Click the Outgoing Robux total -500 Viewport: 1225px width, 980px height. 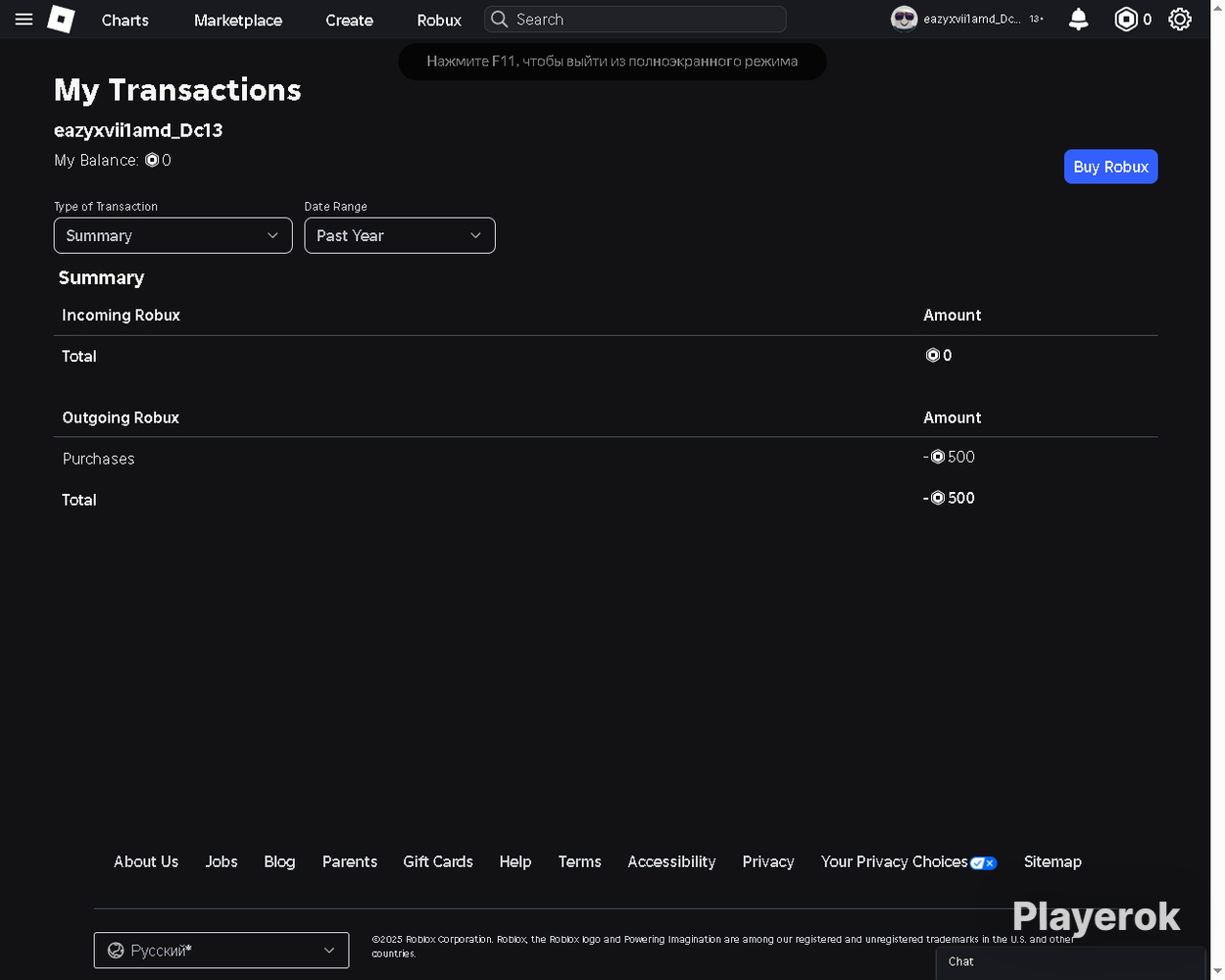[949, 499]
